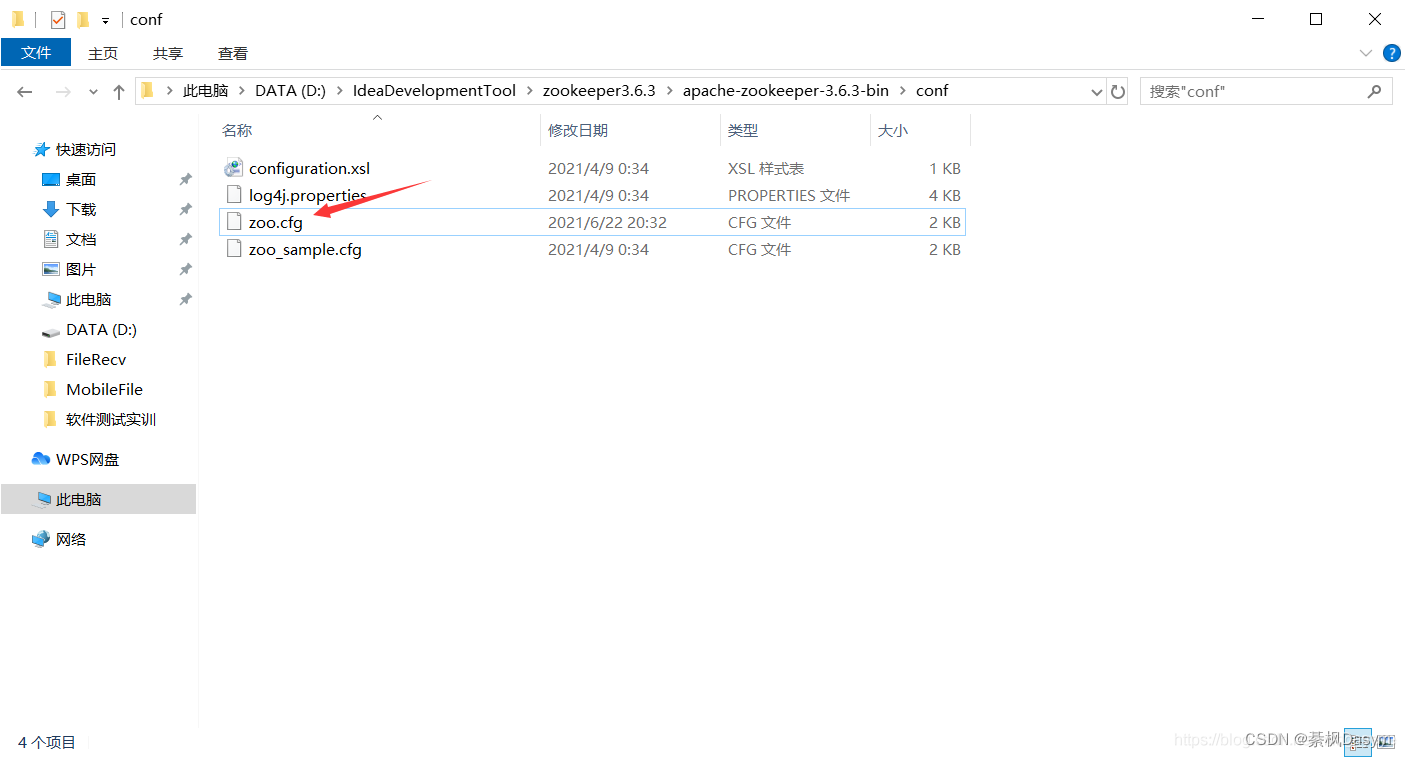Click log4j.properties file icon
Viewport: 1406px width, 758px height.
(x=234, y=195)
